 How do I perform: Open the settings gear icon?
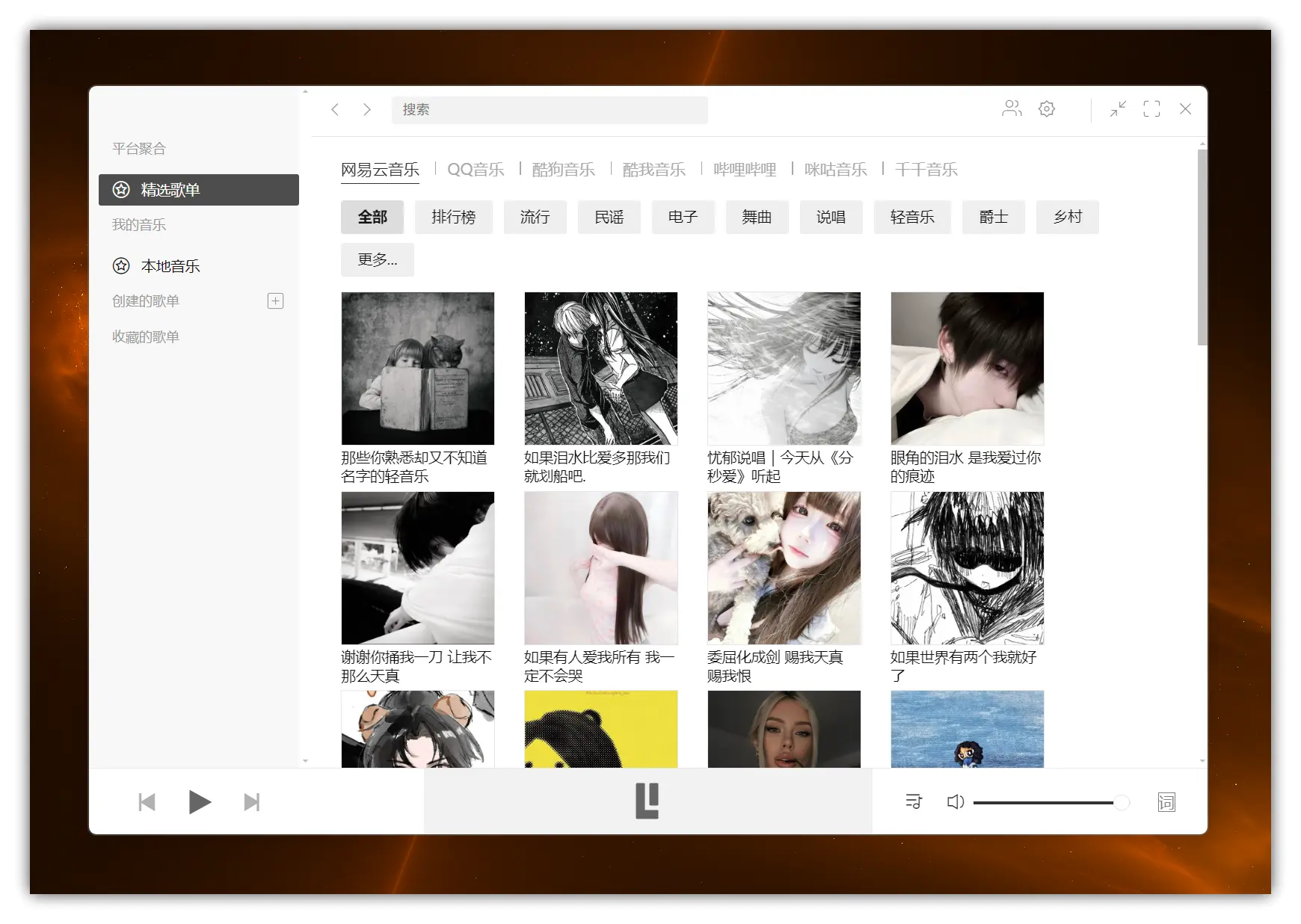(x=1047, y=109)
